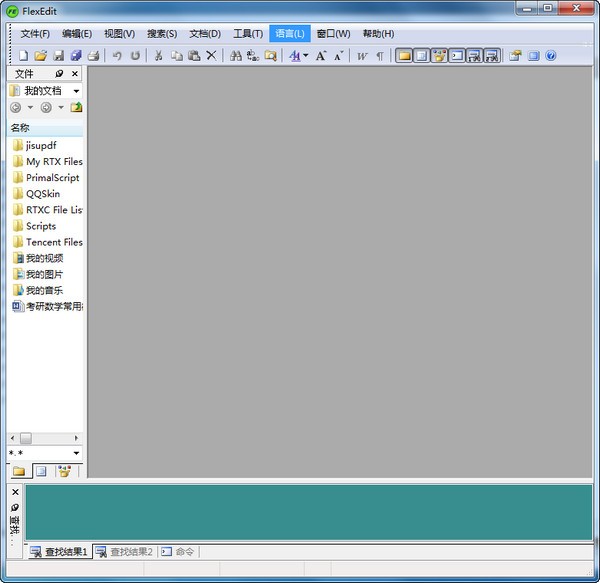Screen dimensions: 600x583
Task: Switch to 查找结果2 tab
Action: 124,552
